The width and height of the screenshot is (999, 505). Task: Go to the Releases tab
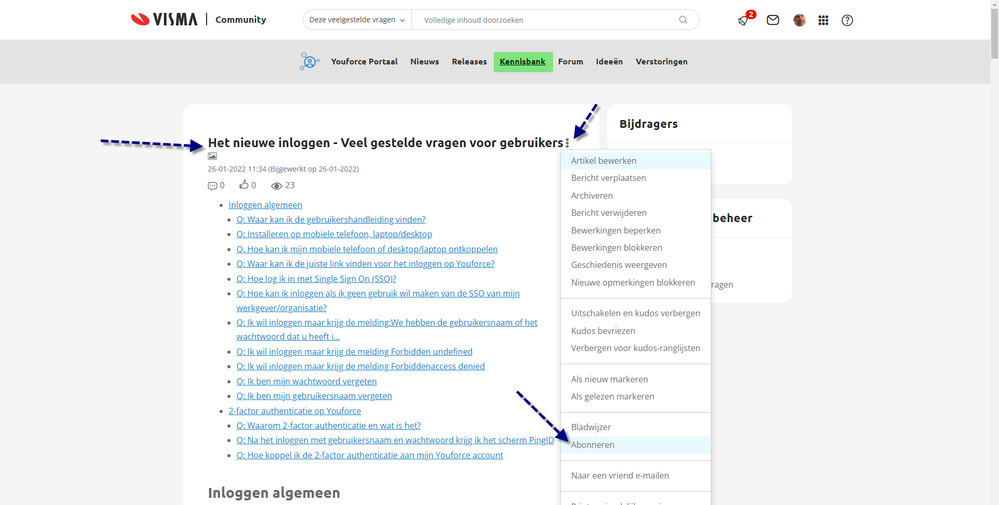point(469,62)
